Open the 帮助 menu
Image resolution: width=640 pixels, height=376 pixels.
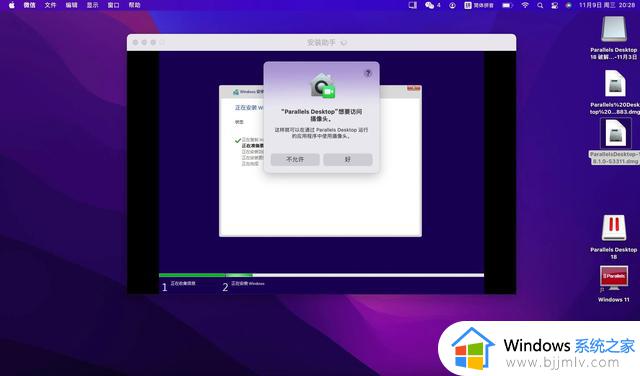(134, 5)
